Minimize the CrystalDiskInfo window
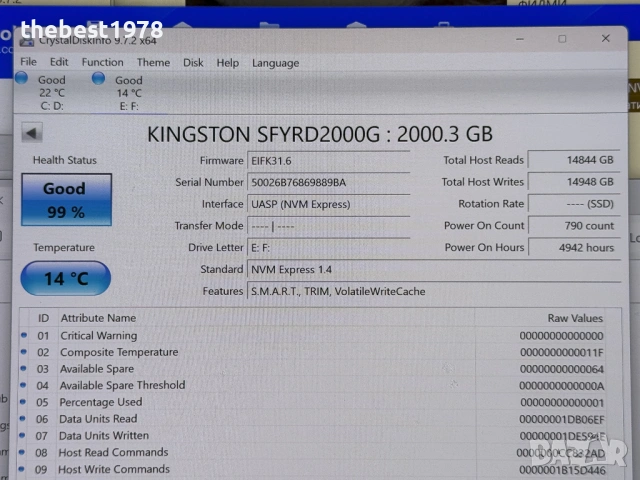Screen dimensions: 640x480 (x=520, y=39)
